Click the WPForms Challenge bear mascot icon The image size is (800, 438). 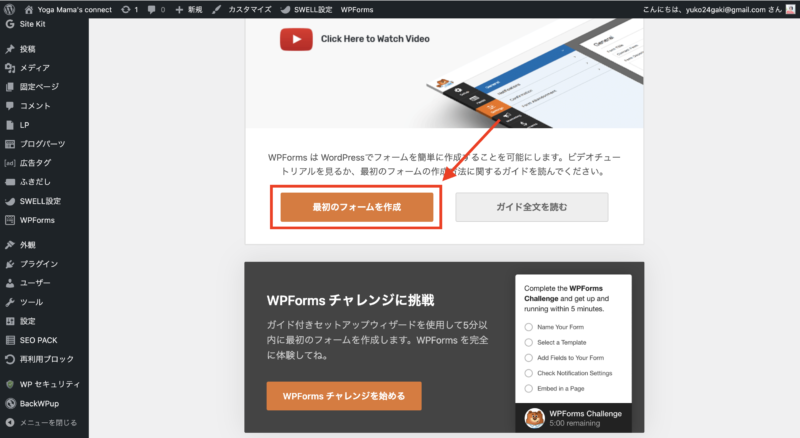point(535,418)
